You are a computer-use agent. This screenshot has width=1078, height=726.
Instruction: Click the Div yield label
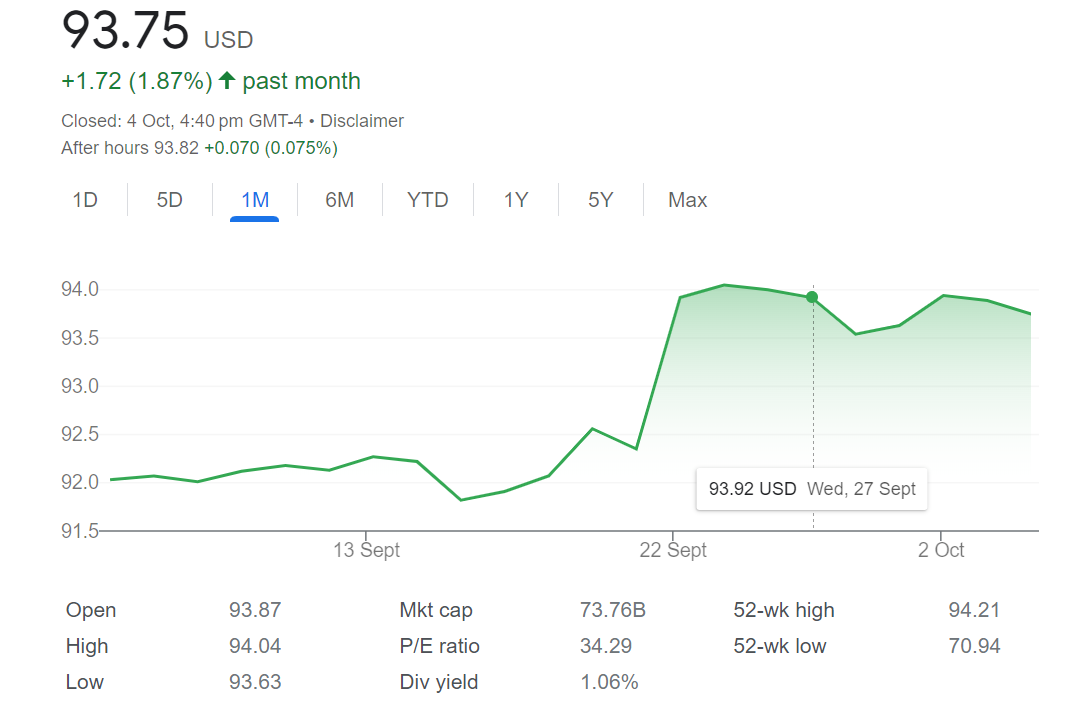point(438,682)
